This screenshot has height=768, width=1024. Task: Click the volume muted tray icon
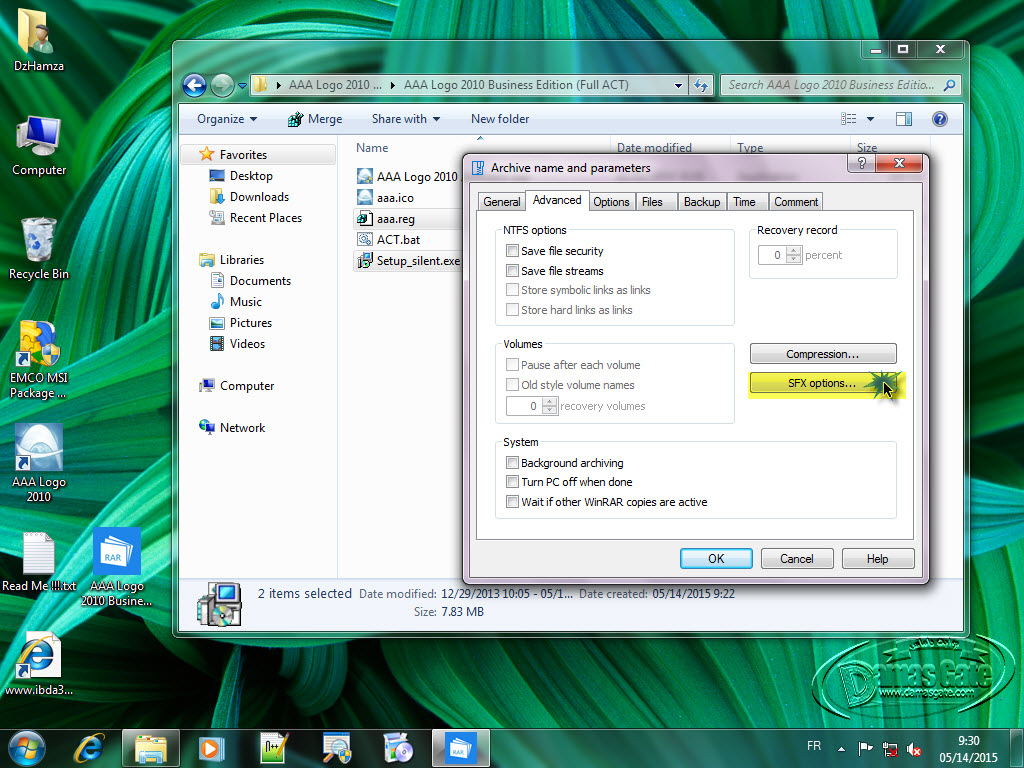click(x=914, y=749)
